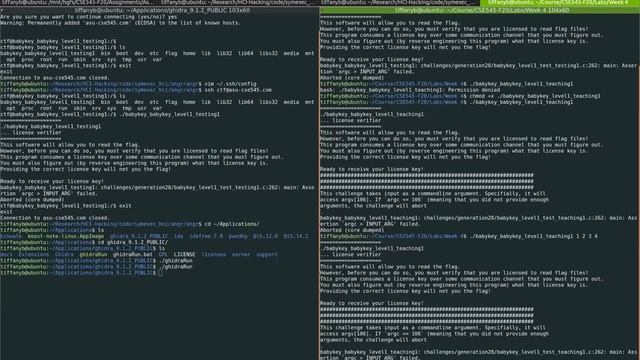The height and width of the screenshot is (360, 640).
Task: Click the 'Warning: Permanently added' line
Action: pyautogui.click(x=120, y=23)
